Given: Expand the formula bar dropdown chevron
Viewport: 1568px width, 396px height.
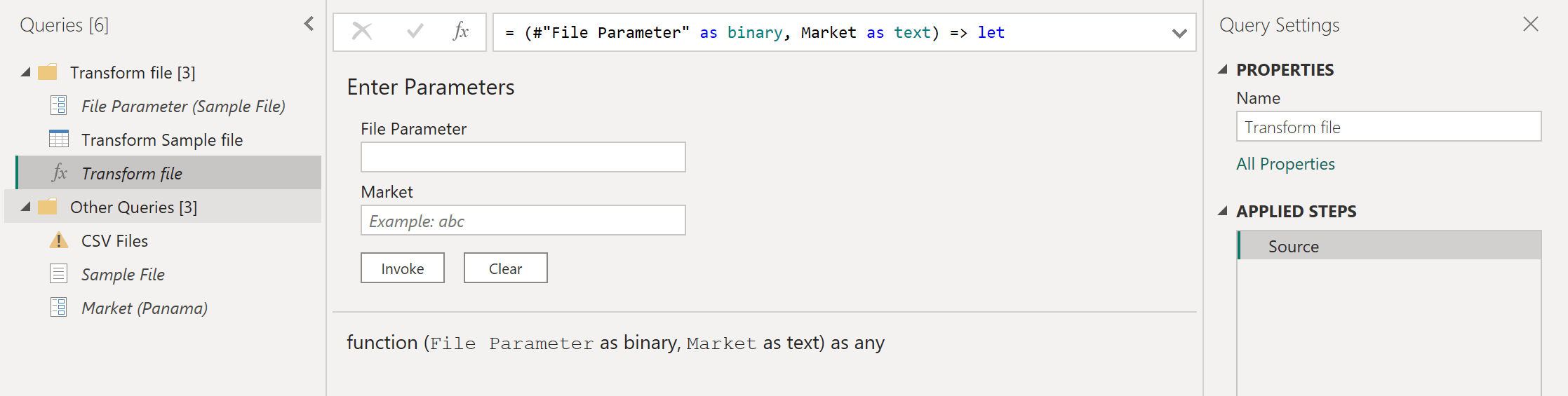Looking at the screenshot, I should [1179, 33].
